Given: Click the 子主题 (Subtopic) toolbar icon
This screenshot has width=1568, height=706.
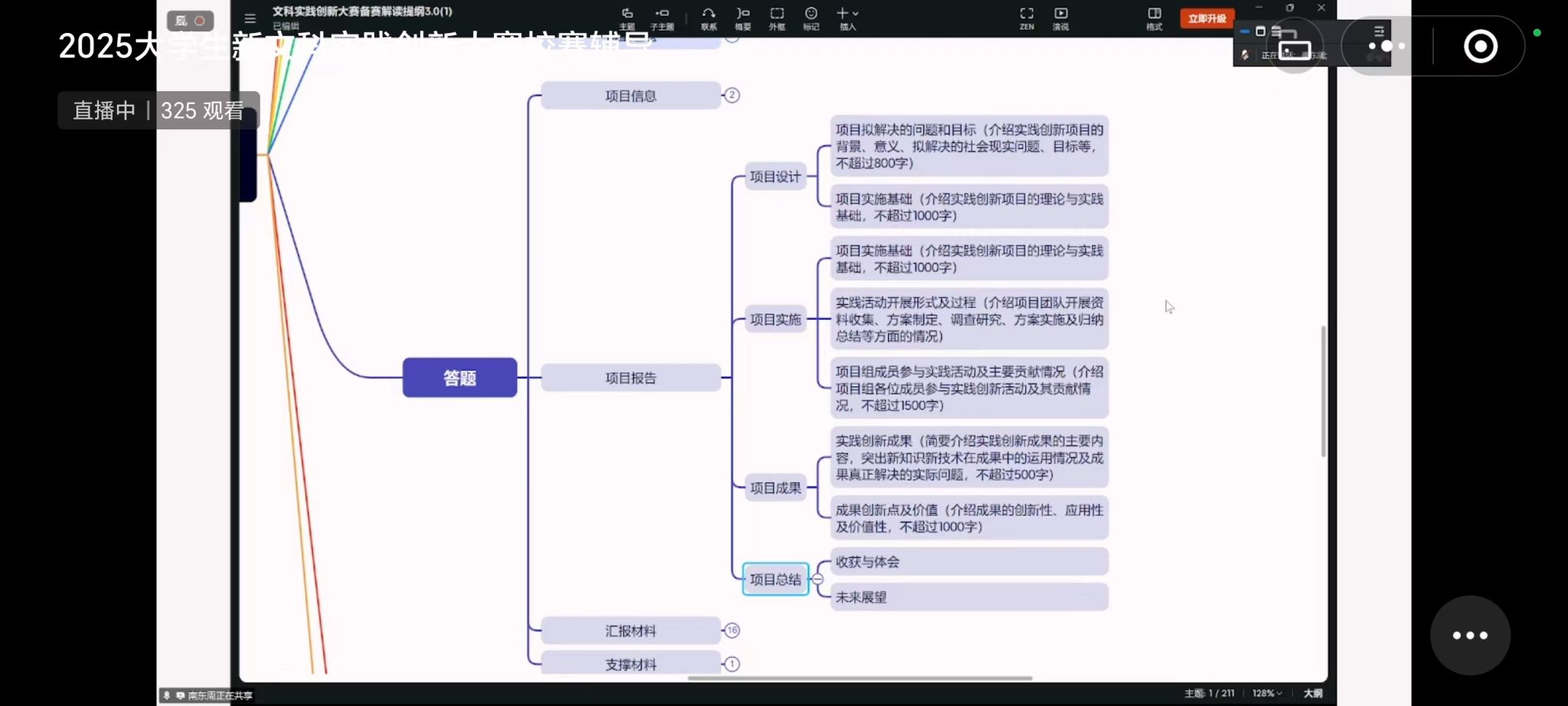Looking at the screenshot, I should click(661, 17).
